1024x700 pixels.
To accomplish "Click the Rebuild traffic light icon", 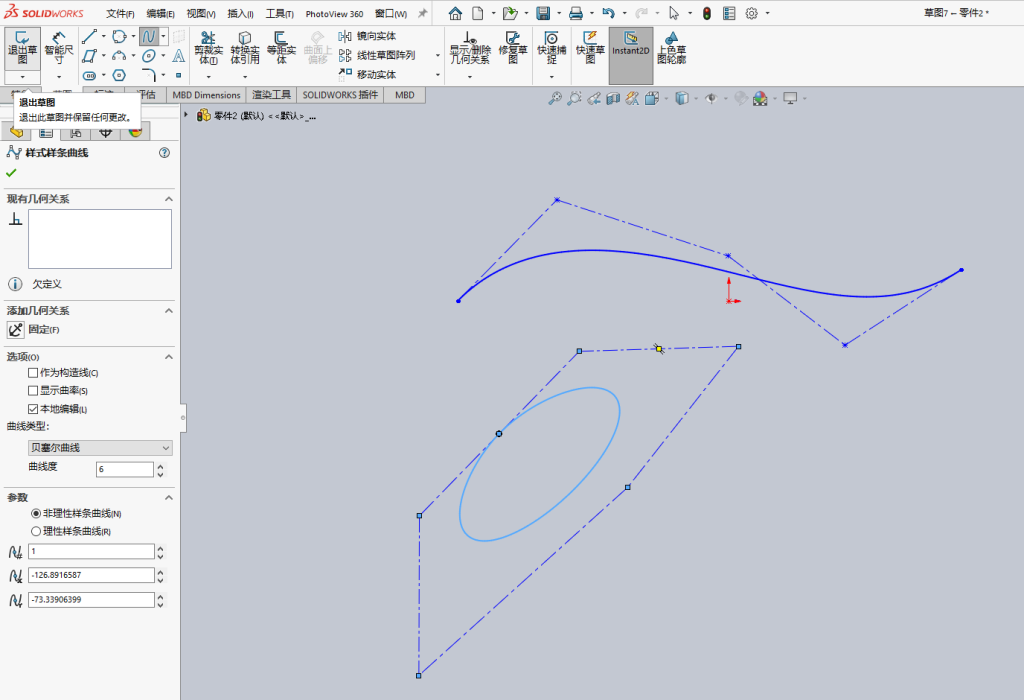I will click(707, 13).
